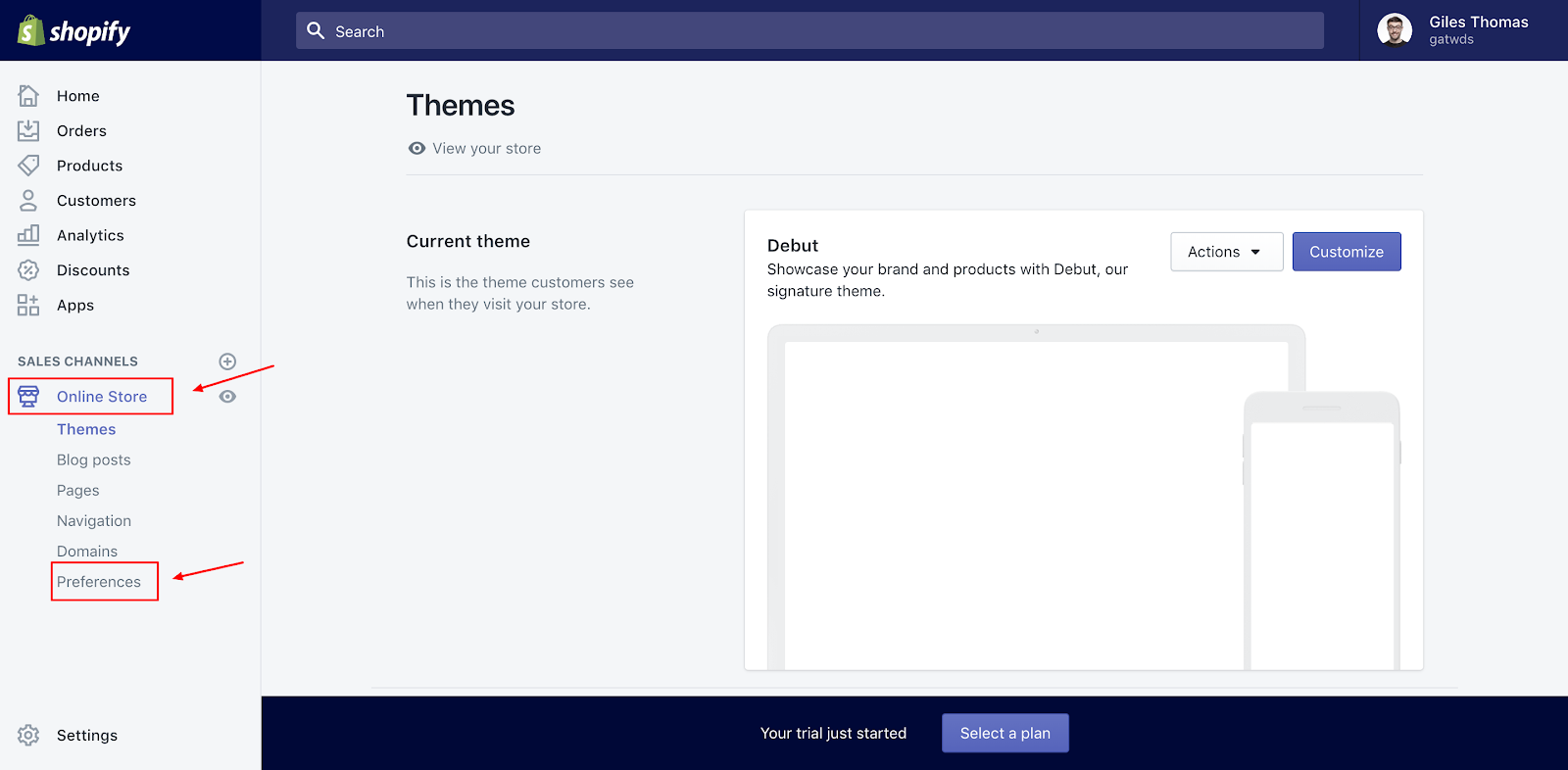Open Orders in the sidebar
The height and width of the screenshot is (770, 1568).
81,130
